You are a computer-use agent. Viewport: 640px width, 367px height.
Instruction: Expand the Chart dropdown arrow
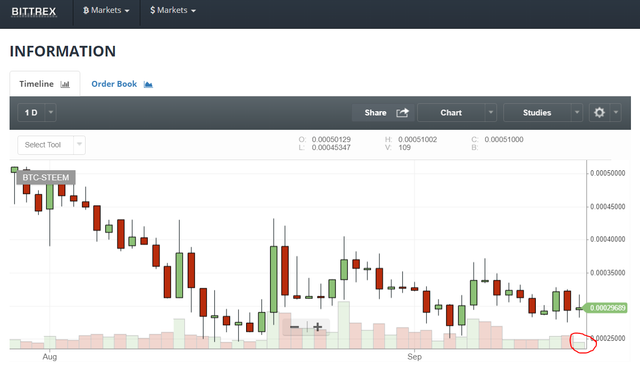tap(491, 112)
